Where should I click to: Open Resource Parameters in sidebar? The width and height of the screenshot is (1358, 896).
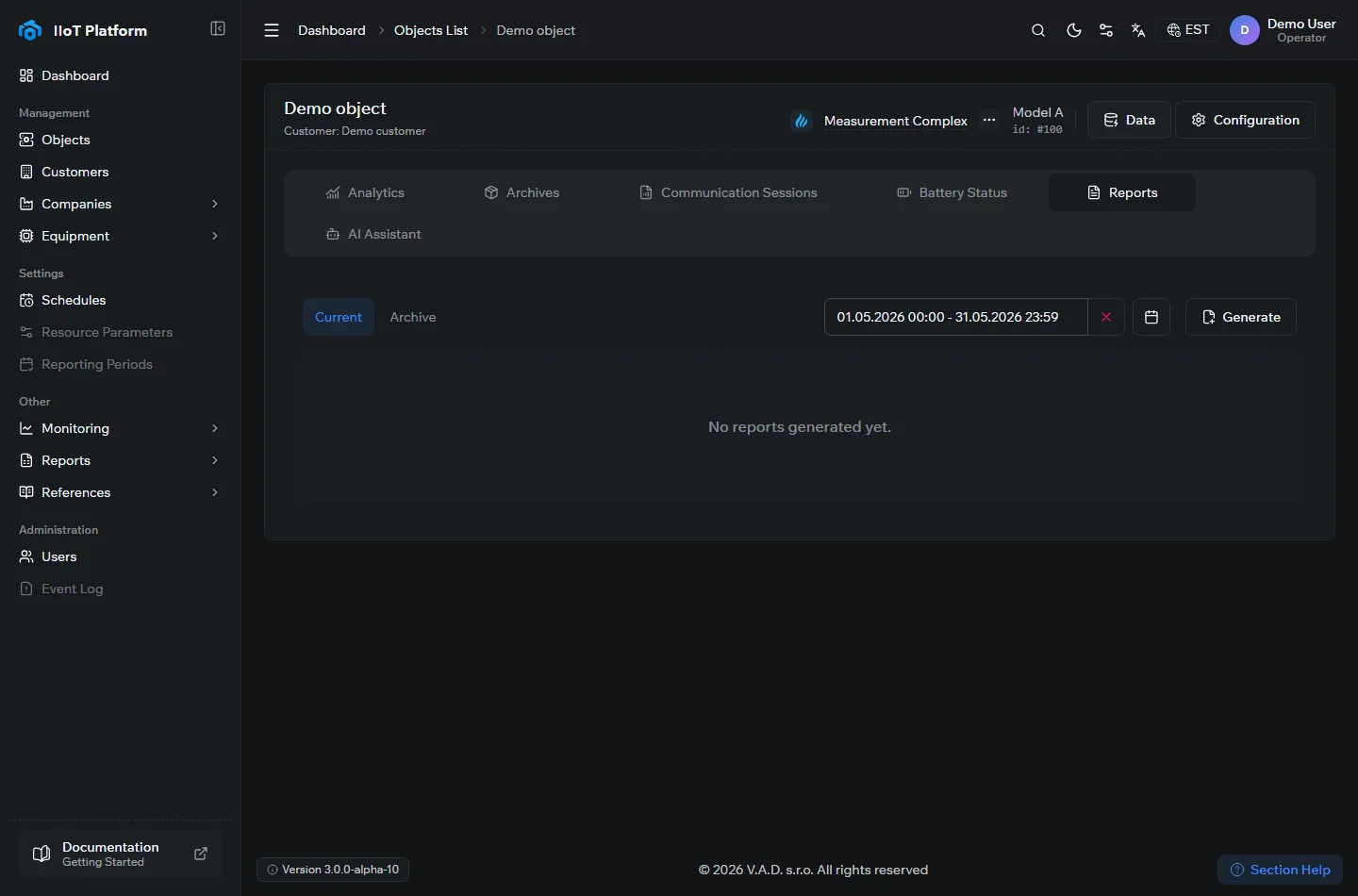120,332
